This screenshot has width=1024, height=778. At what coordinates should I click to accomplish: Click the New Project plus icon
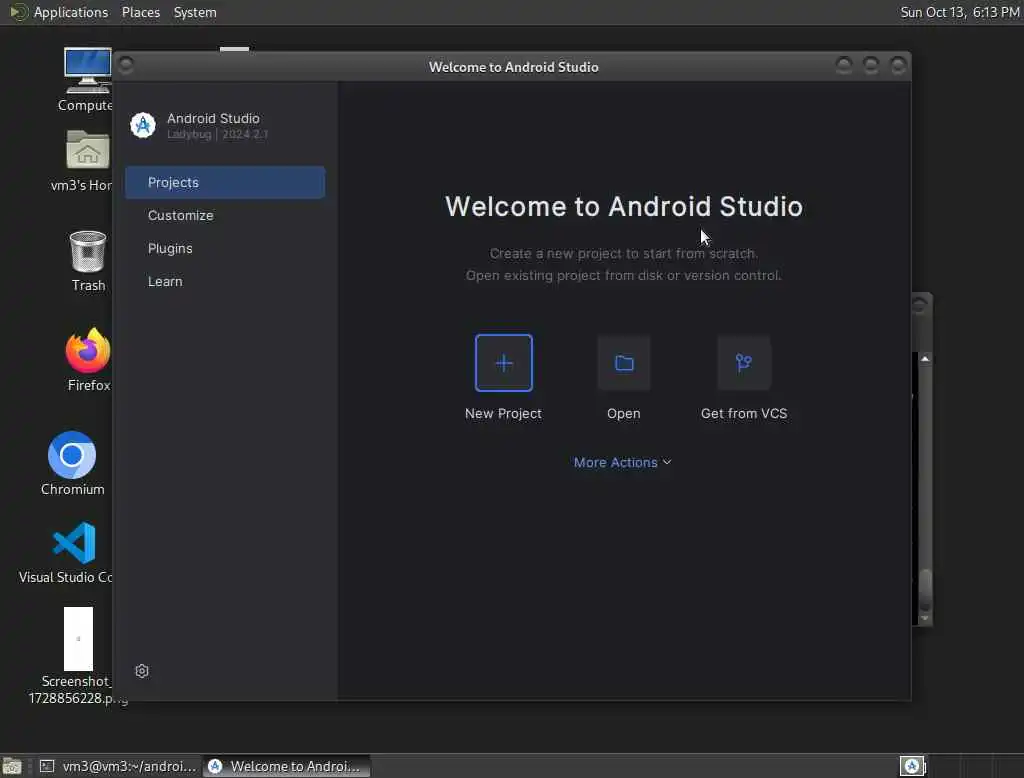[x=504, y=363]
